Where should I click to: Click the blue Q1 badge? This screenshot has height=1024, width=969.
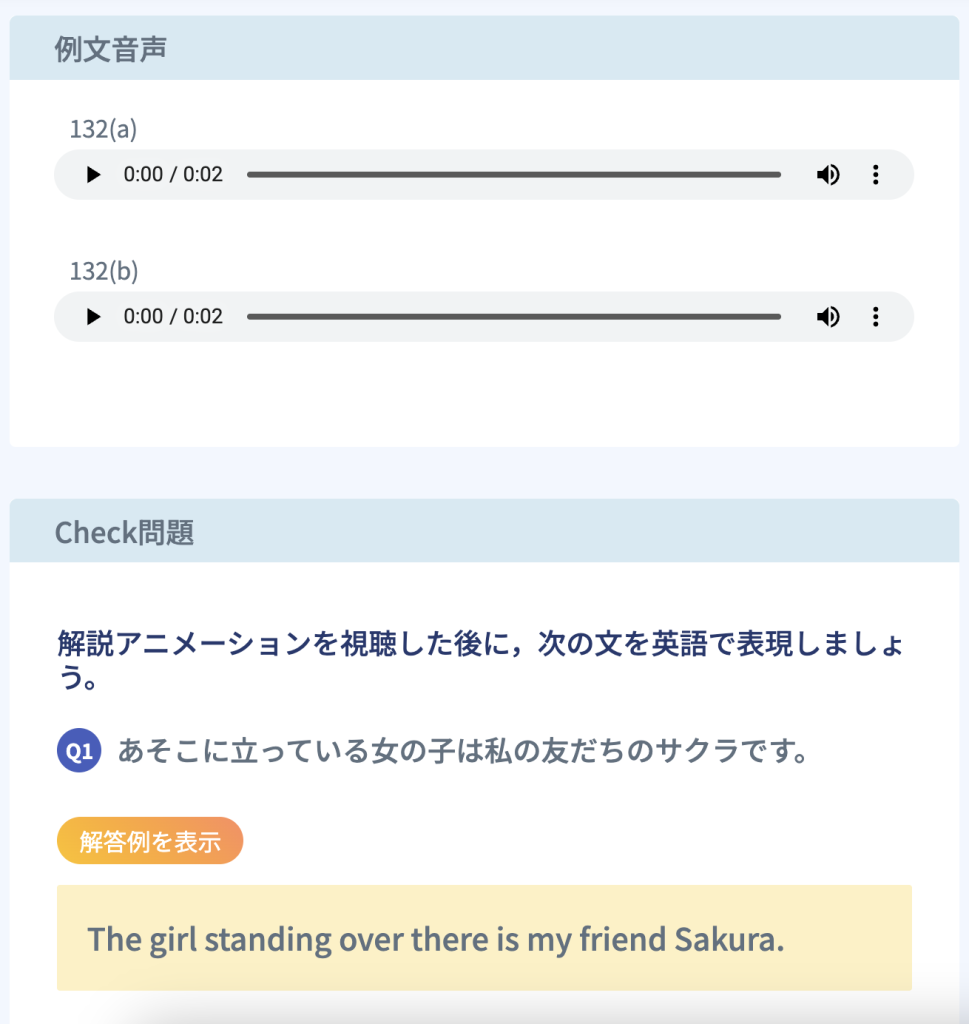(x=79, y=751)
